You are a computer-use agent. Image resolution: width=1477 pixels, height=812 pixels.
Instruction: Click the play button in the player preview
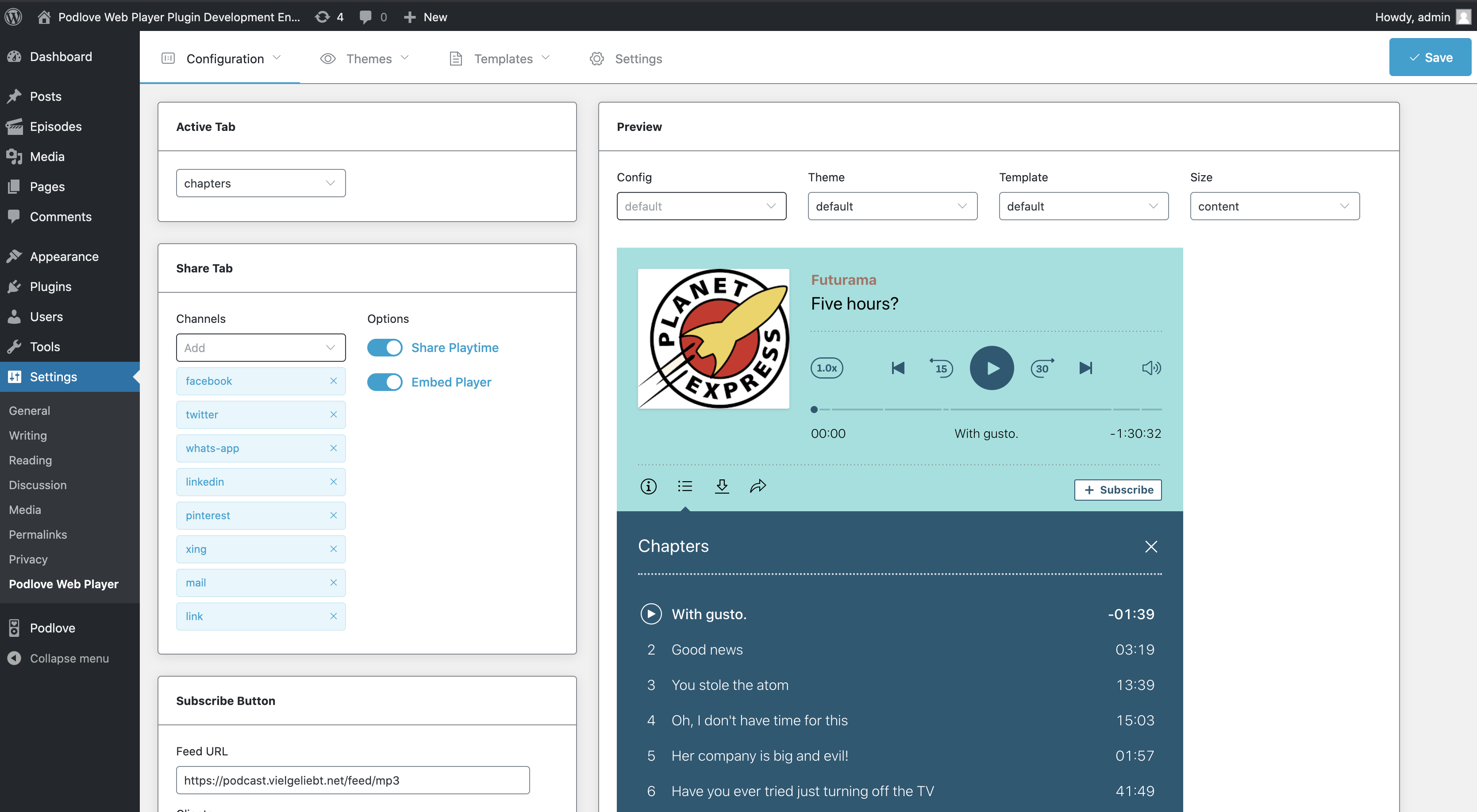coord(991,368)
